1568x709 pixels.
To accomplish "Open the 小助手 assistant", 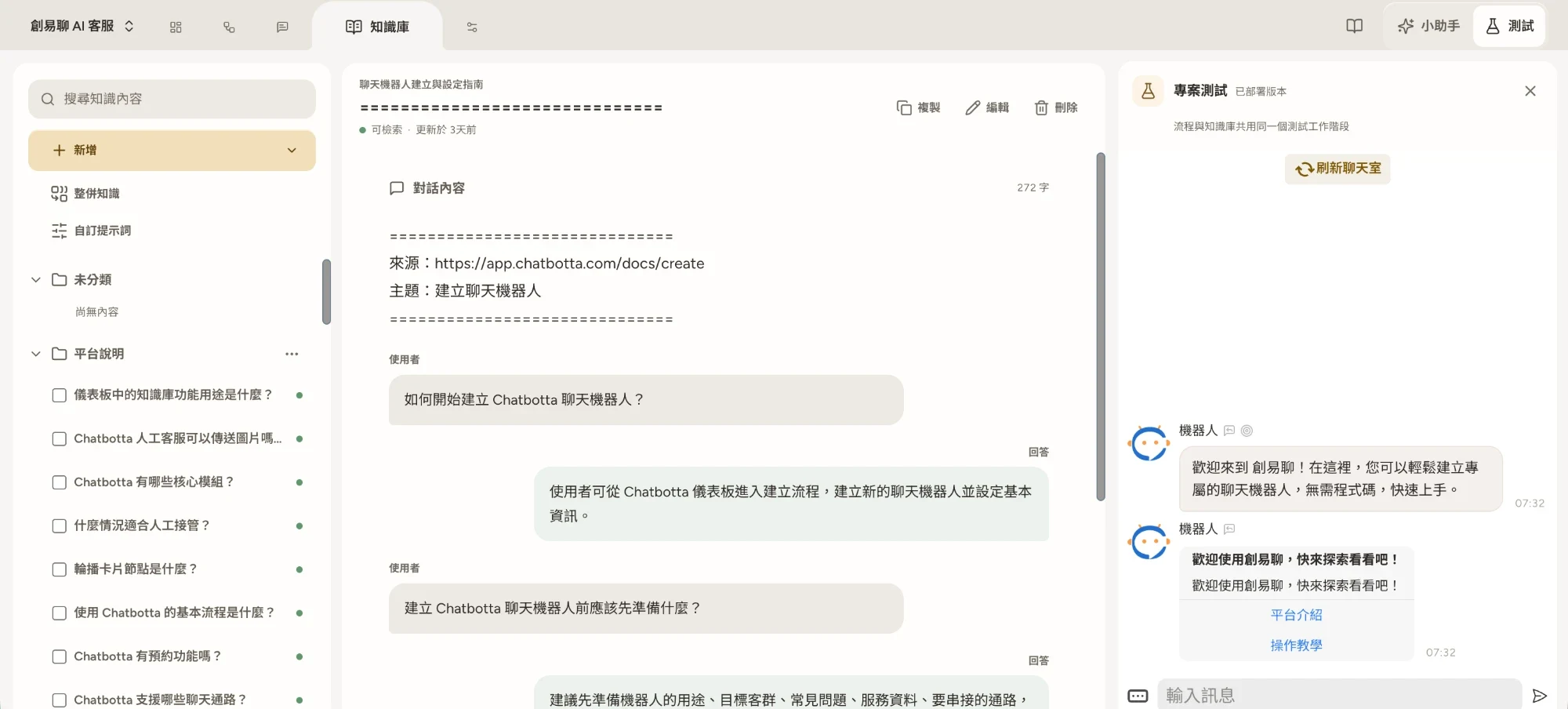I will pyautogui.click(x=1428, y=26).
